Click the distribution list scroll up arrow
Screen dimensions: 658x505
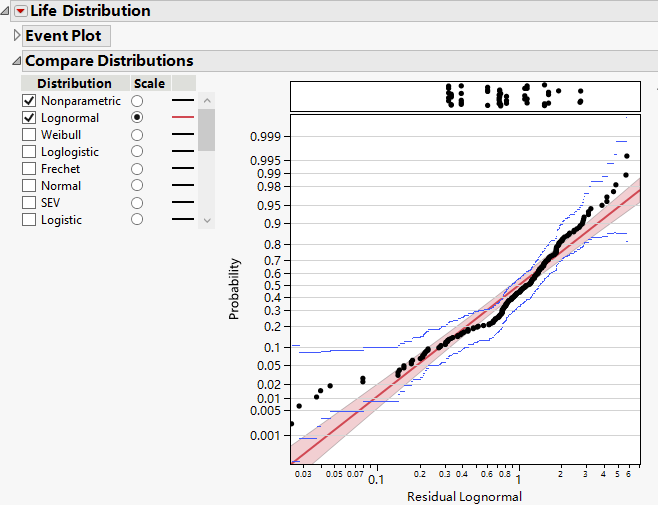coord(206,100)
